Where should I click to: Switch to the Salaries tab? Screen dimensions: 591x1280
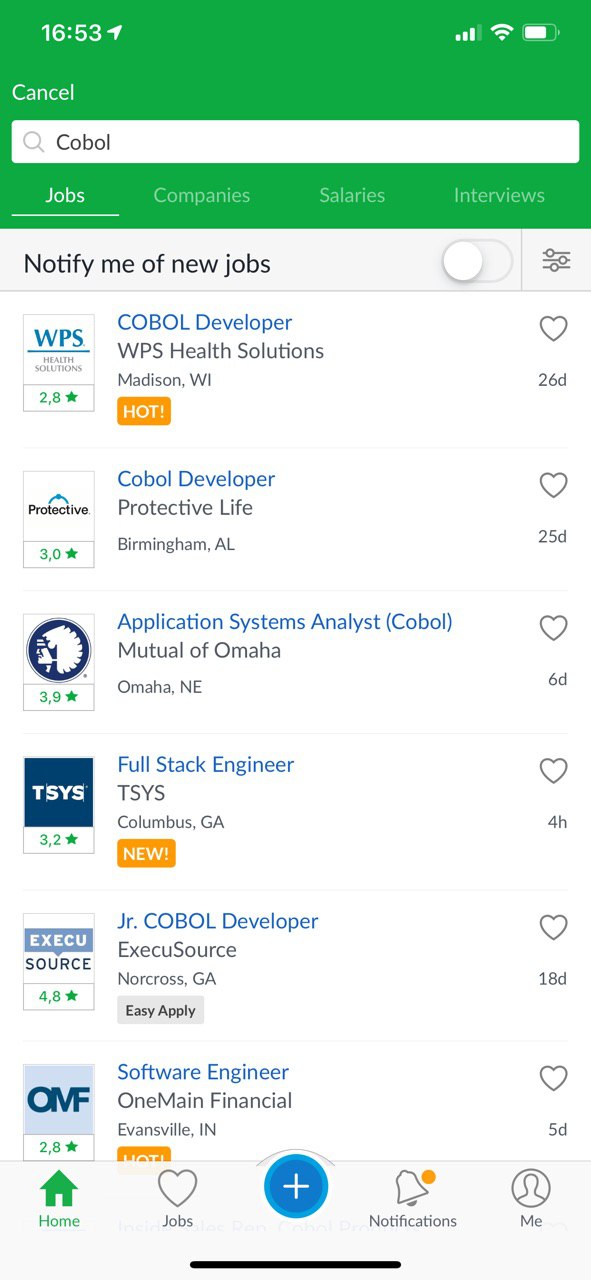352,196
